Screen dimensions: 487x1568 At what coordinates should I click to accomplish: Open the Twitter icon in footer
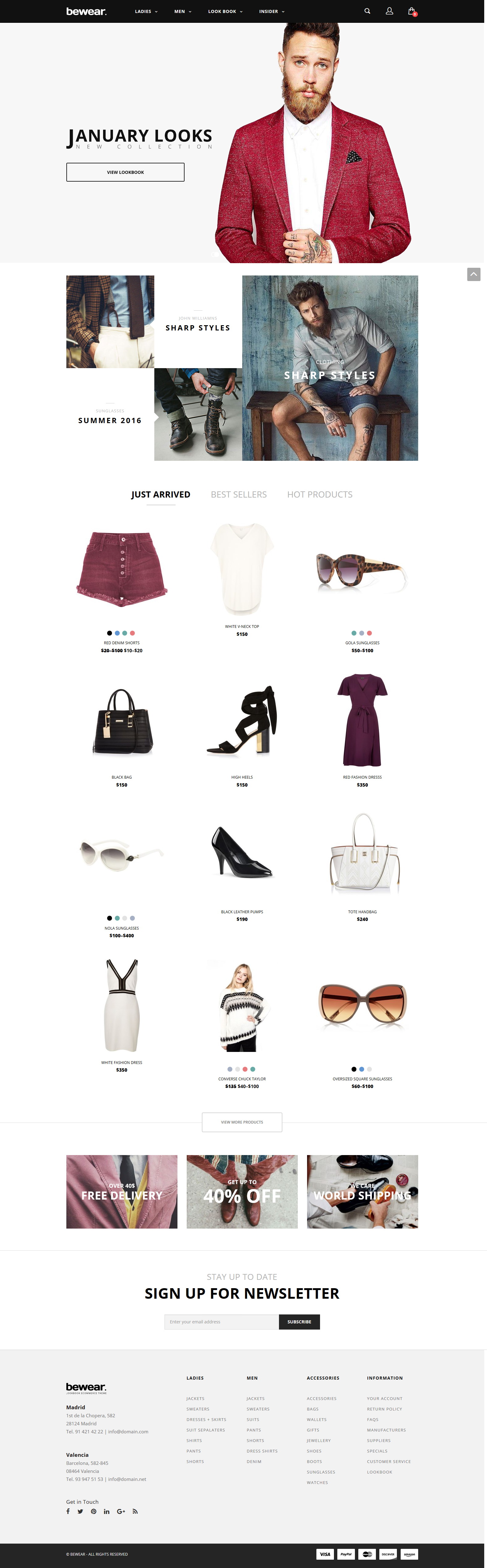click(x=80, y=1511)
